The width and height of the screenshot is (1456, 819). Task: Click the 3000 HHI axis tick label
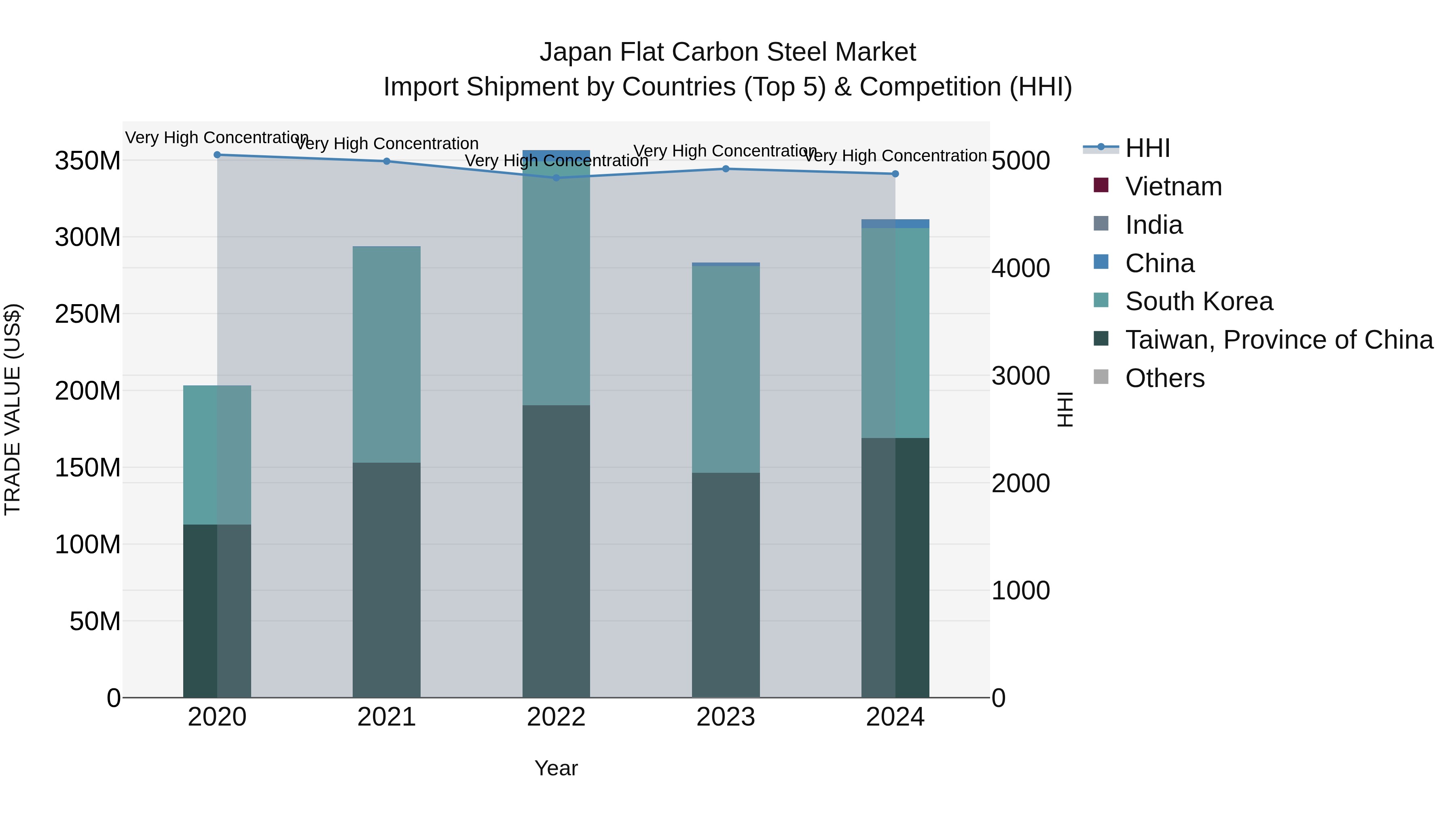pos(1021,376)
